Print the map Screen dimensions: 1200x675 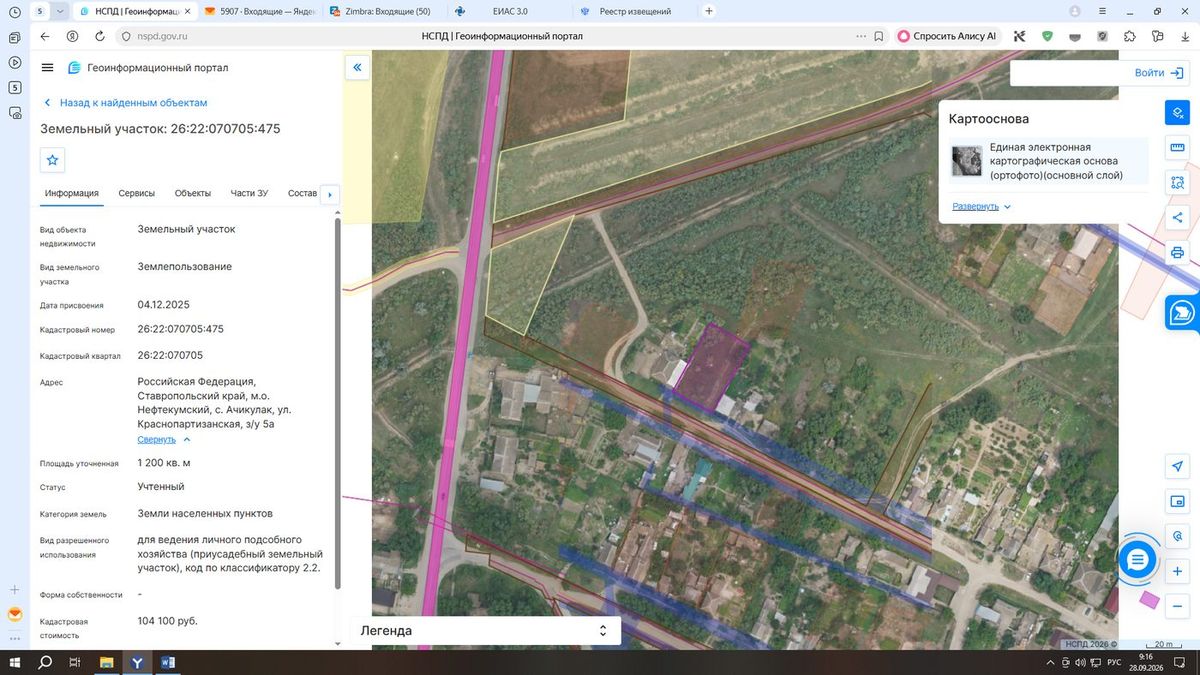[1177, 253]
